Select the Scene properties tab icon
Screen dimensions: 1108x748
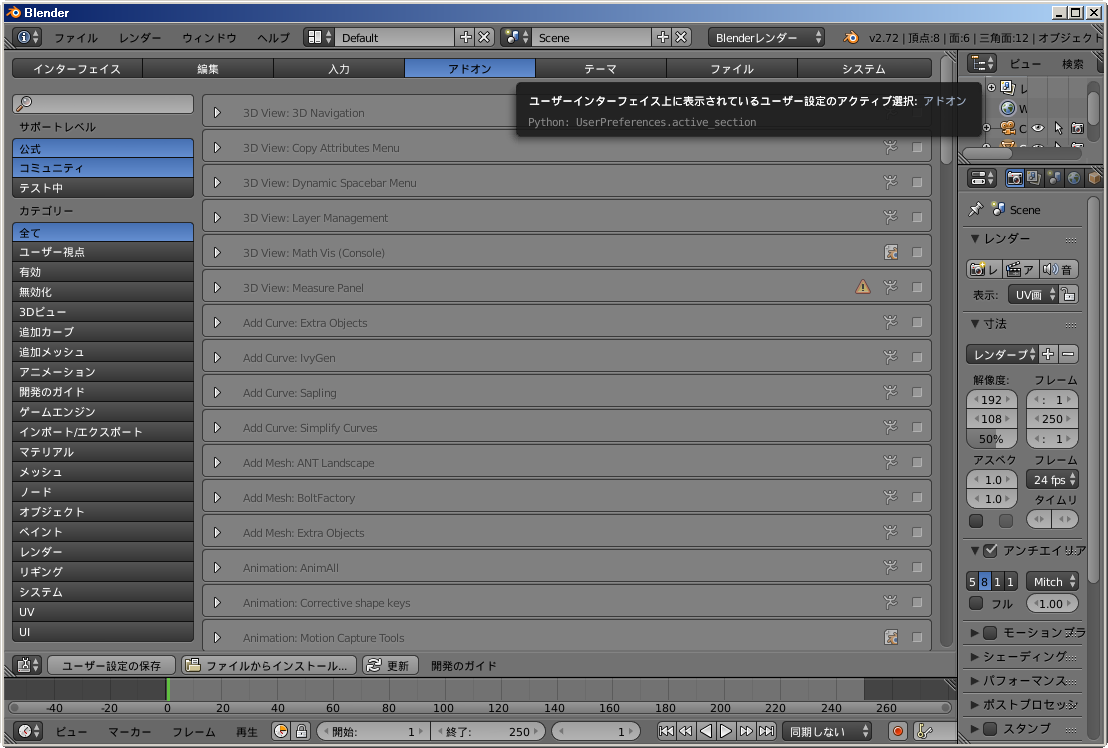[1054, 178]
